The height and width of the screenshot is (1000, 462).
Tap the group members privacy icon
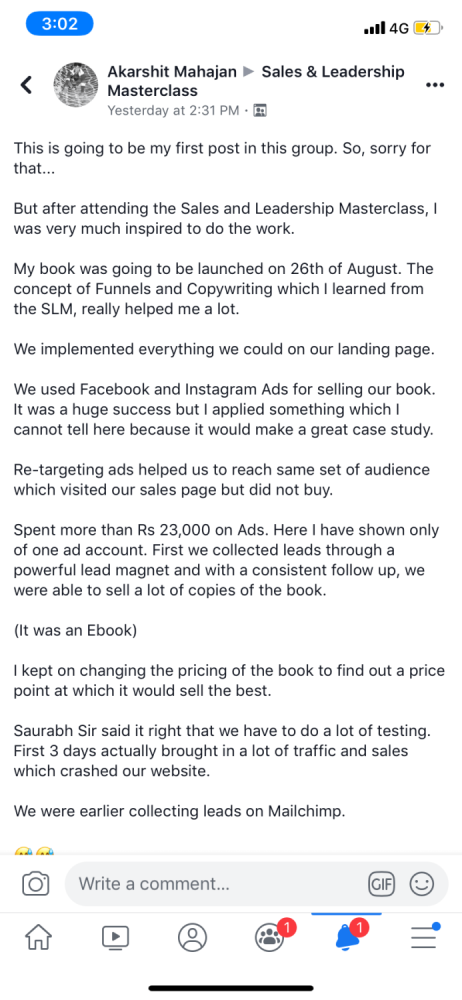[x=260, y=110]
